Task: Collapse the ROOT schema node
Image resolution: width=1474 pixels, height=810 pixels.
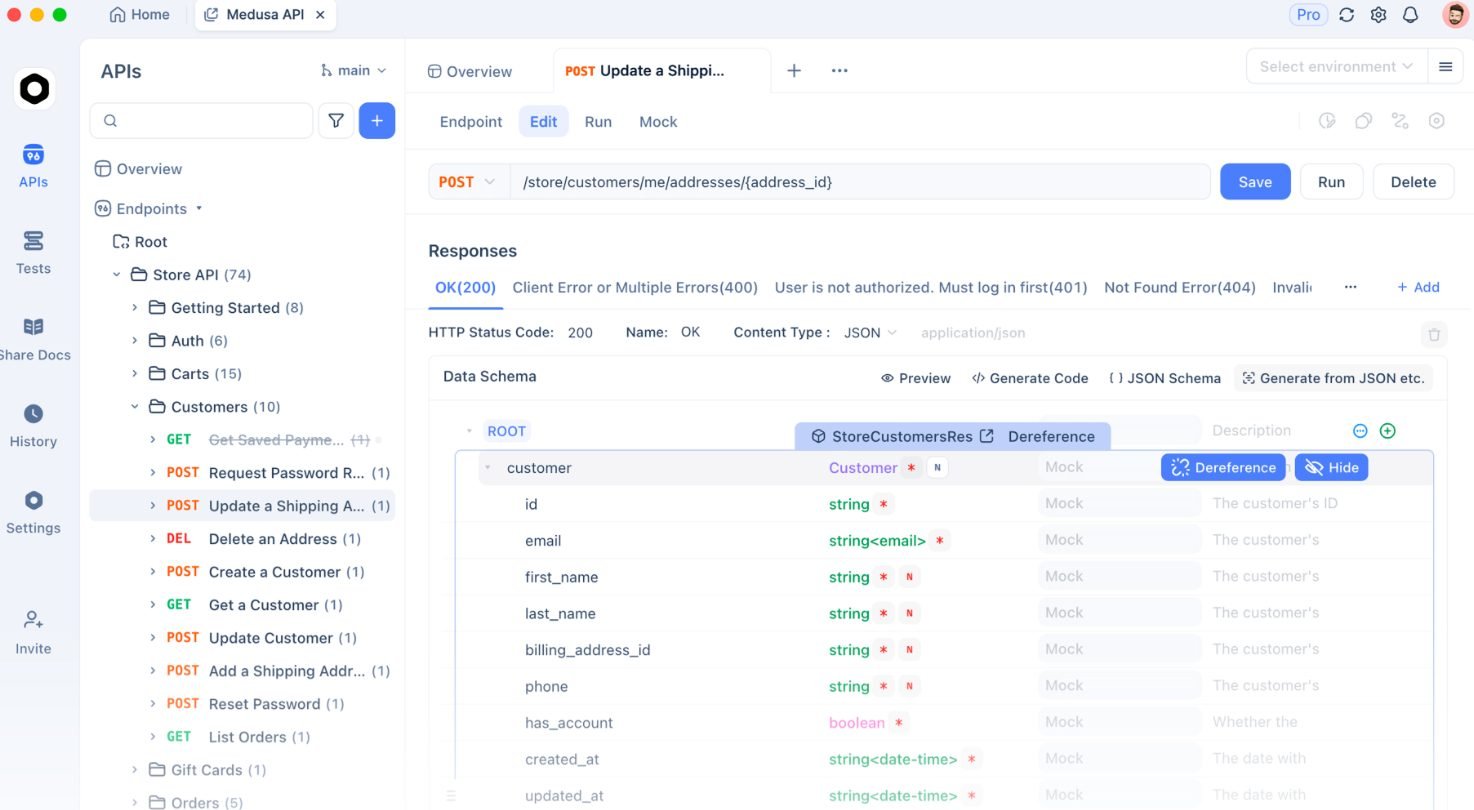Action: [469, 431]
